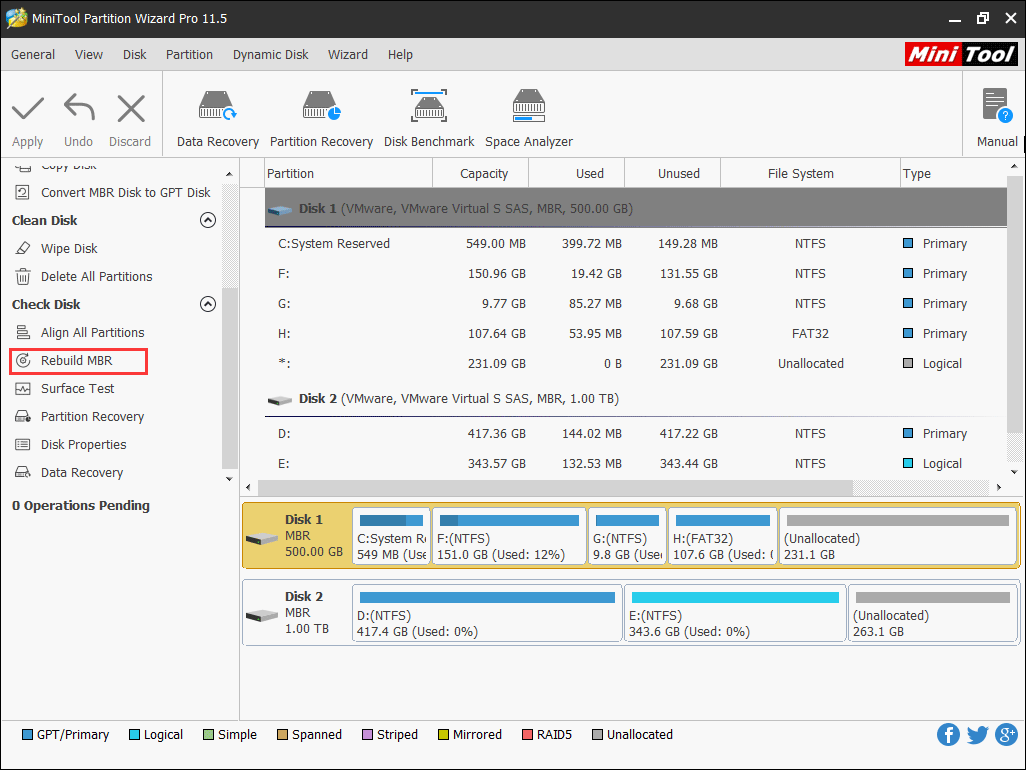
Task: Open the Dynamic Disk menu
Action: point(270,55)
